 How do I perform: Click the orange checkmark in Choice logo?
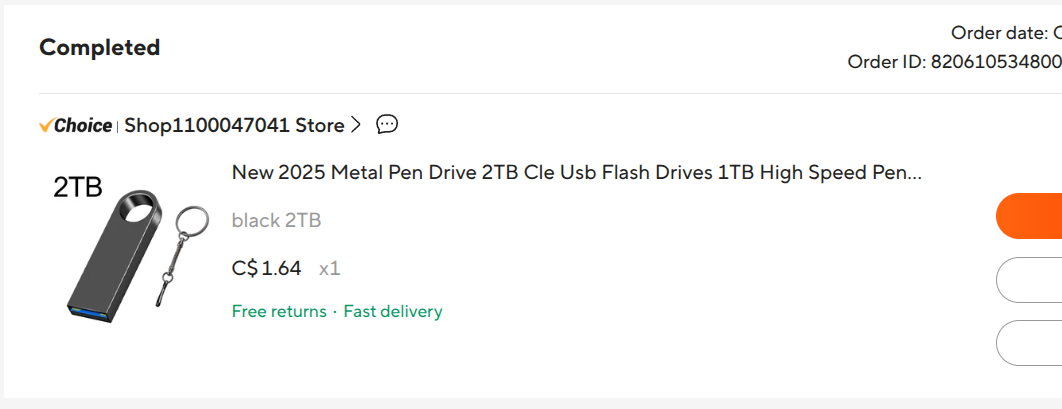47,125
